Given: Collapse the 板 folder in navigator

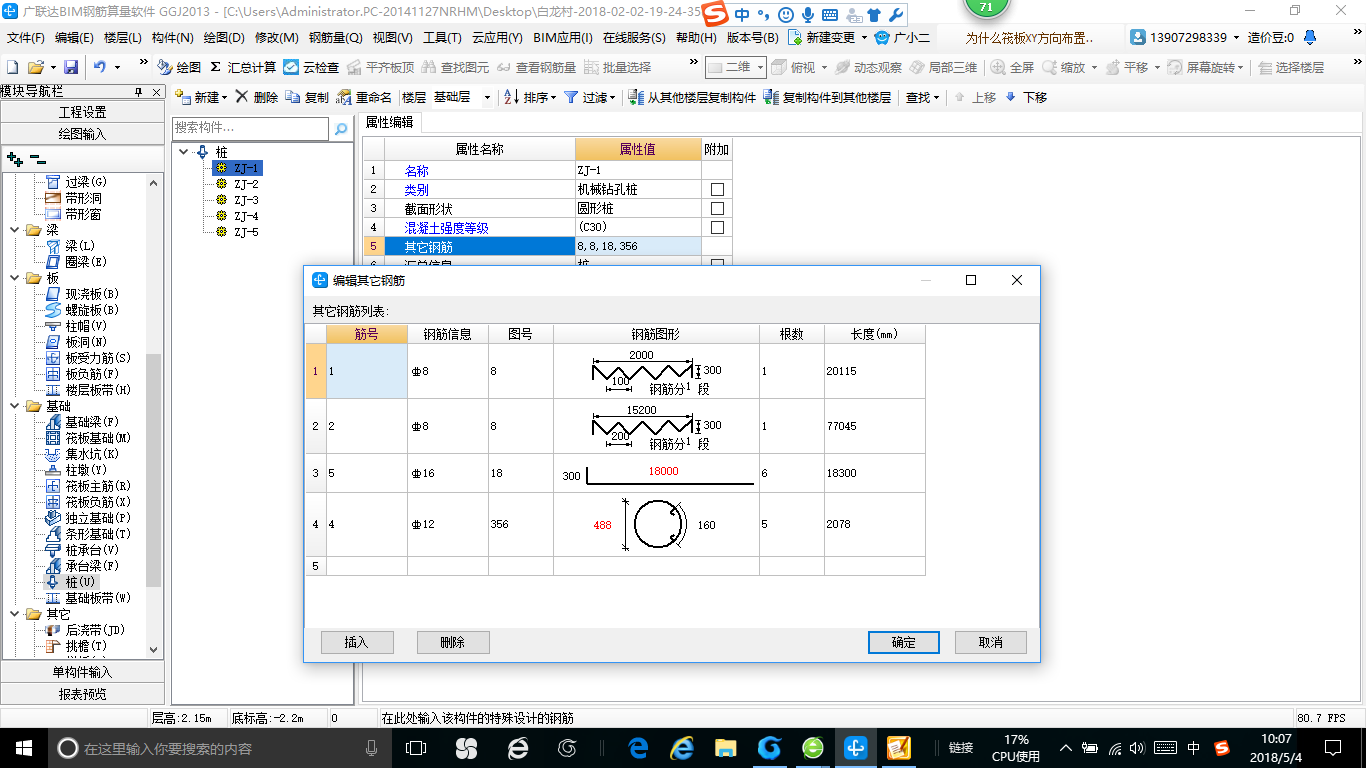Looking at the screenshot, I should (15, 278).
